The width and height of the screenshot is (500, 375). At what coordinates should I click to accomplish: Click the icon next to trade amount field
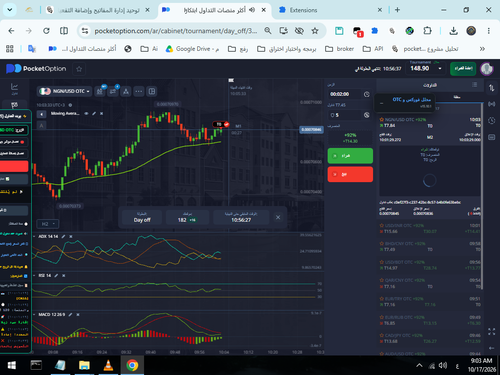coord(367,115)
